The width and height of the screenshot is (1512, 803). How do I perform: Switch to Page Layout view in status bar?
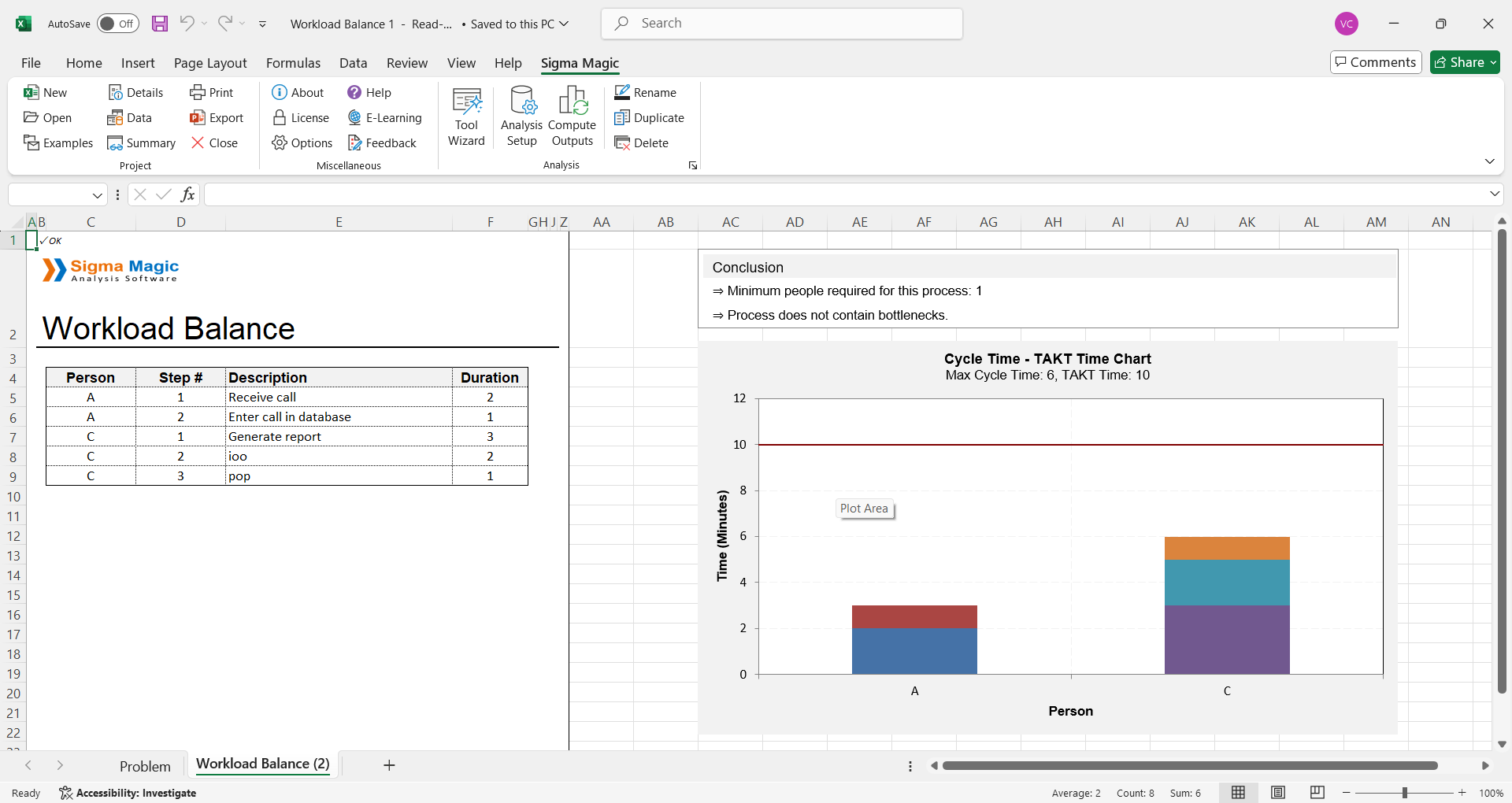pyautogui.click(x=1278, y=792)
